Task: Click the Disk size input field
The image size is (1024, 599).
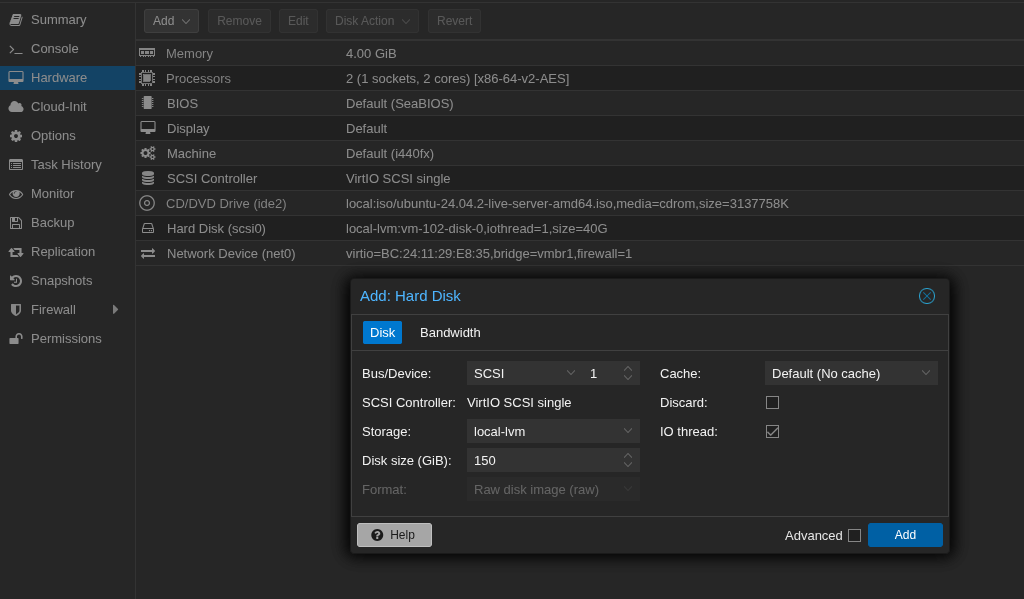Action: [542, 460]
